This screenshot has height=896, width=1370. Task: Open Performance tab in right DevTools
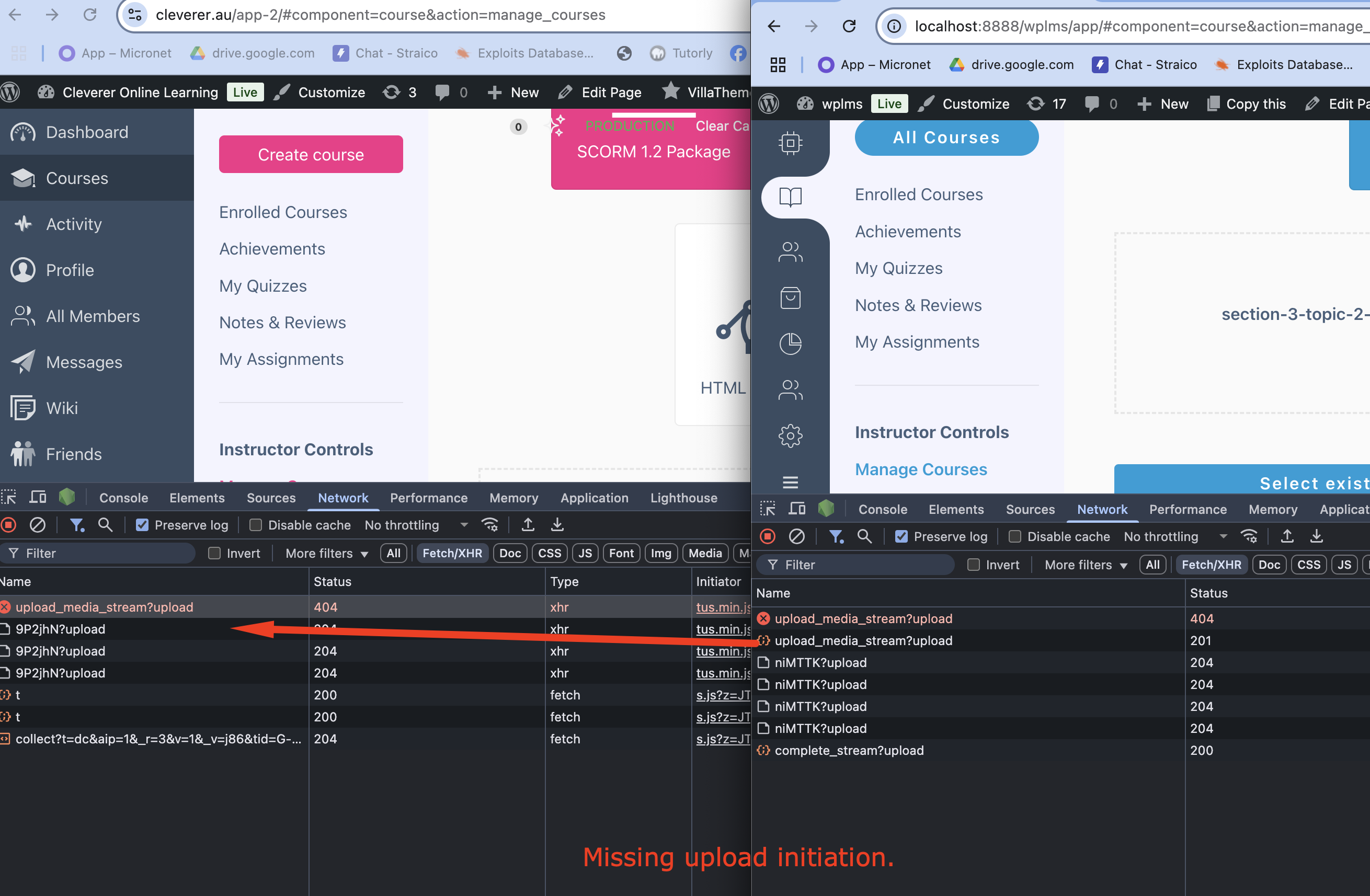1188,509
